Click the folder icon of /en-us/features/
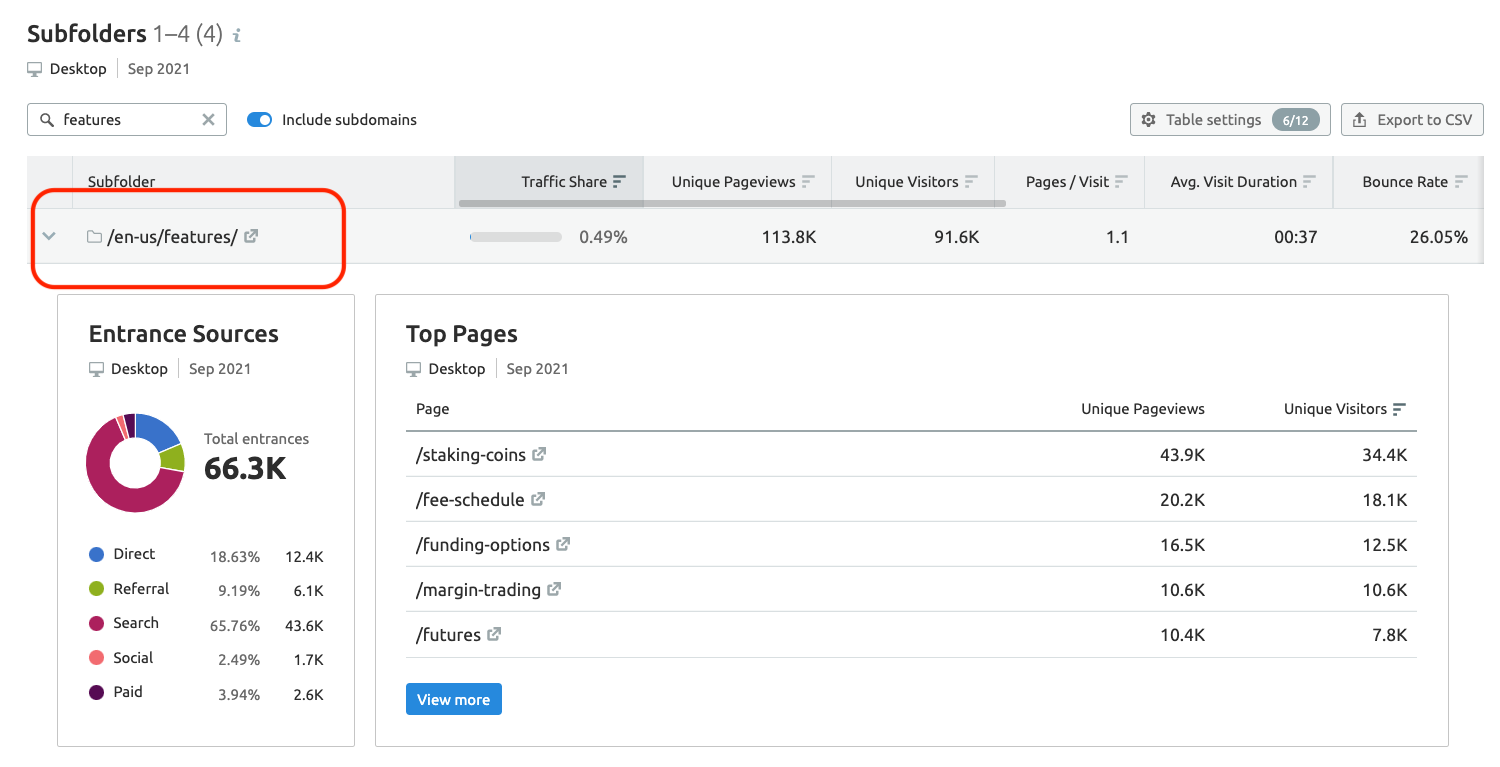1500x767 pixels. coord(94,237)
